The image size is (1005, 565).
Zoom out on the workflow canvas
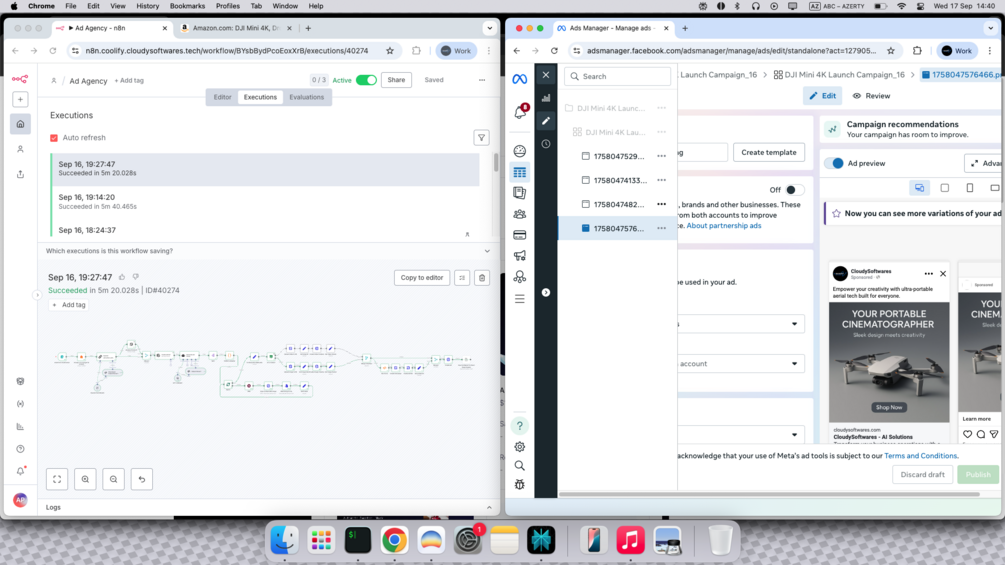113,479
